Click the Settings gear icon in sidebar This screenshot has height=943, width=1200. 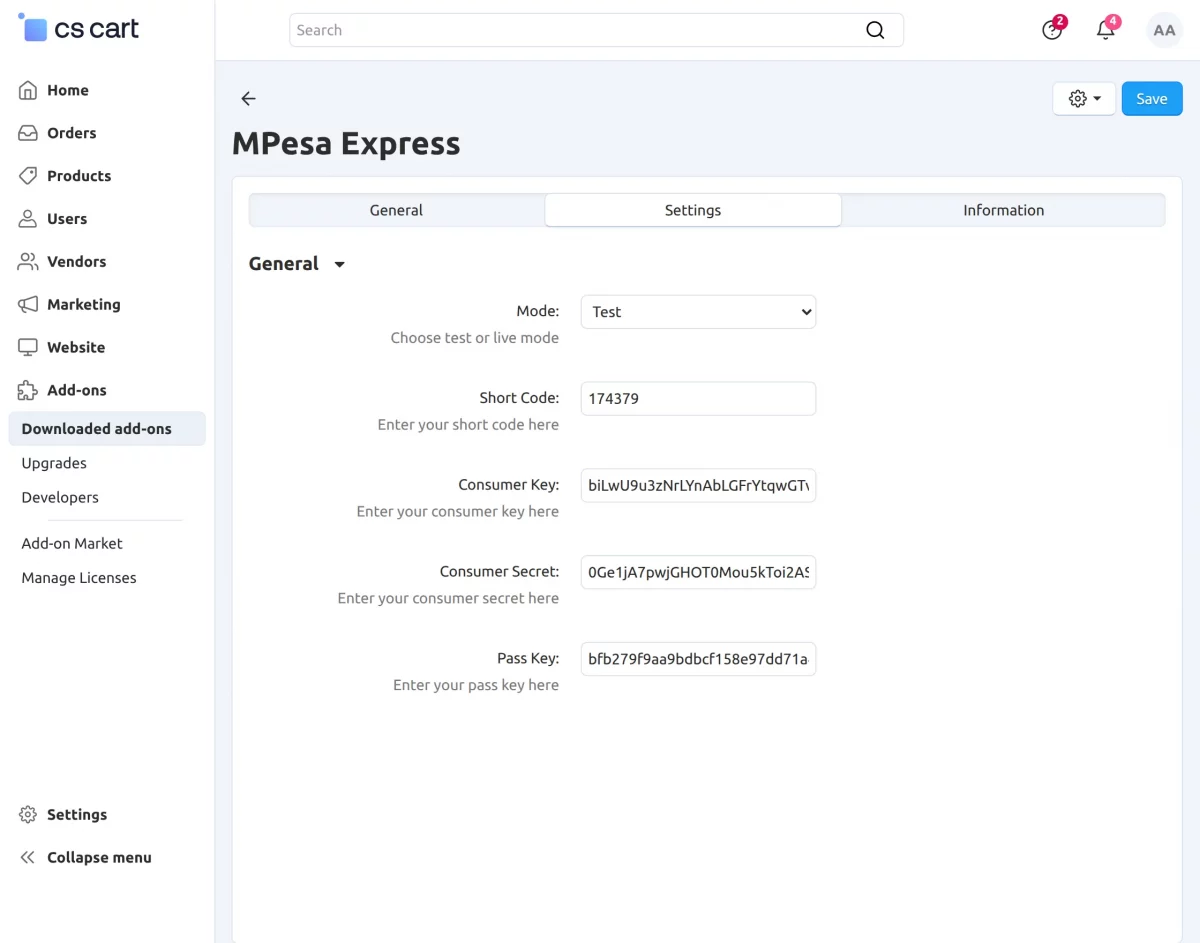pyautogui.click(x=28, y=815)
